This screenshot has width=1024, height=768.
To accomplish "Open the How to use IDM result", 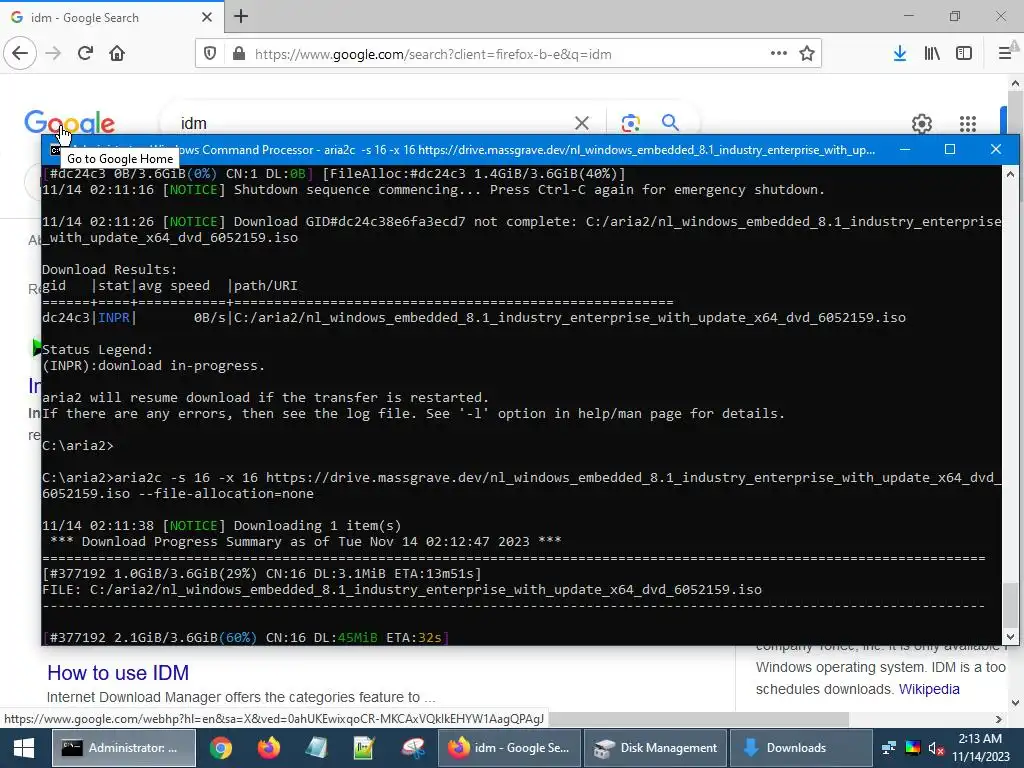I will pos(118,673).
